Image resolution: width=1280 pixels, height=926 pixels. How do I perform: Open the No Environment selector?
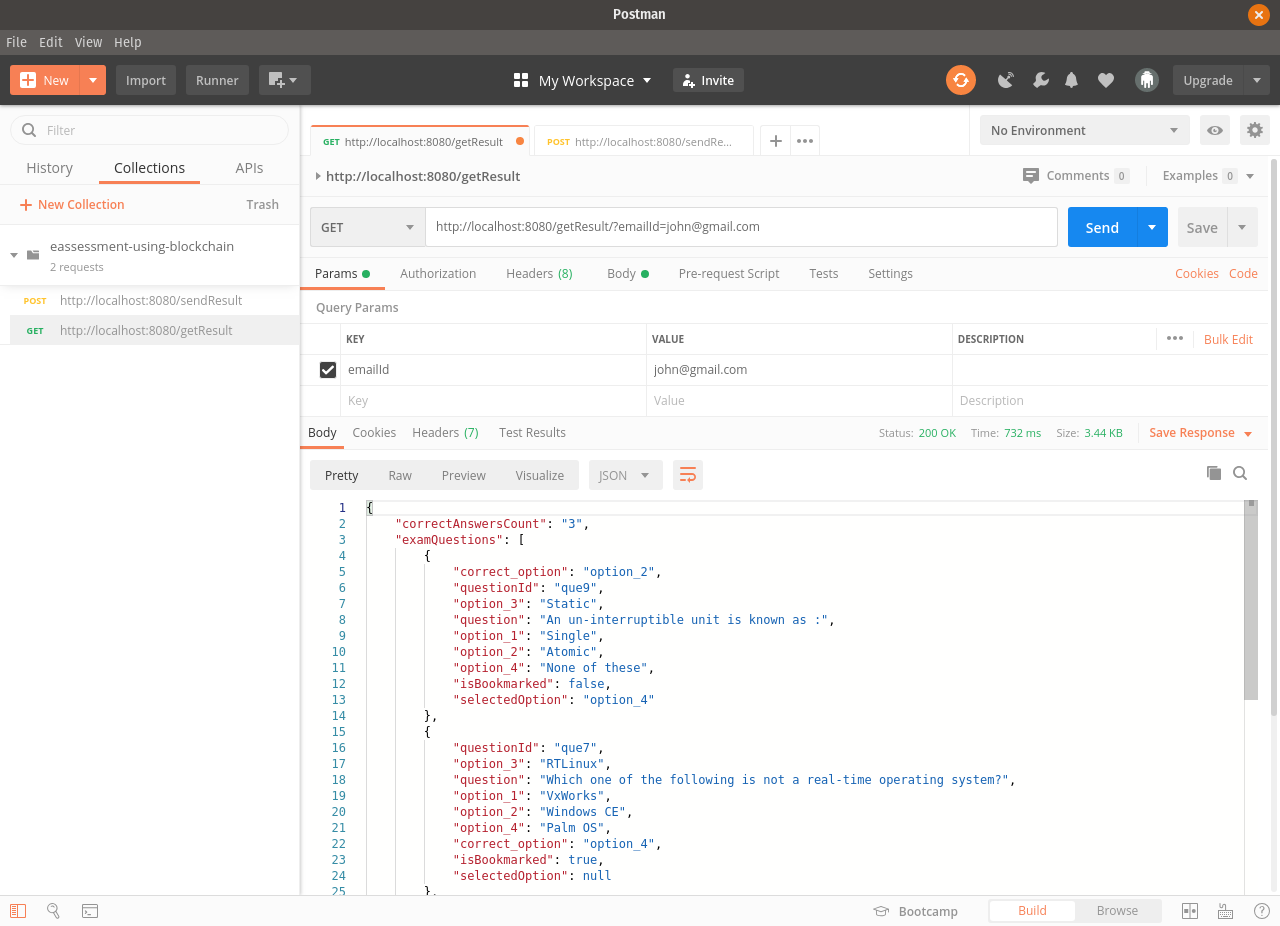pos(1084,130)
